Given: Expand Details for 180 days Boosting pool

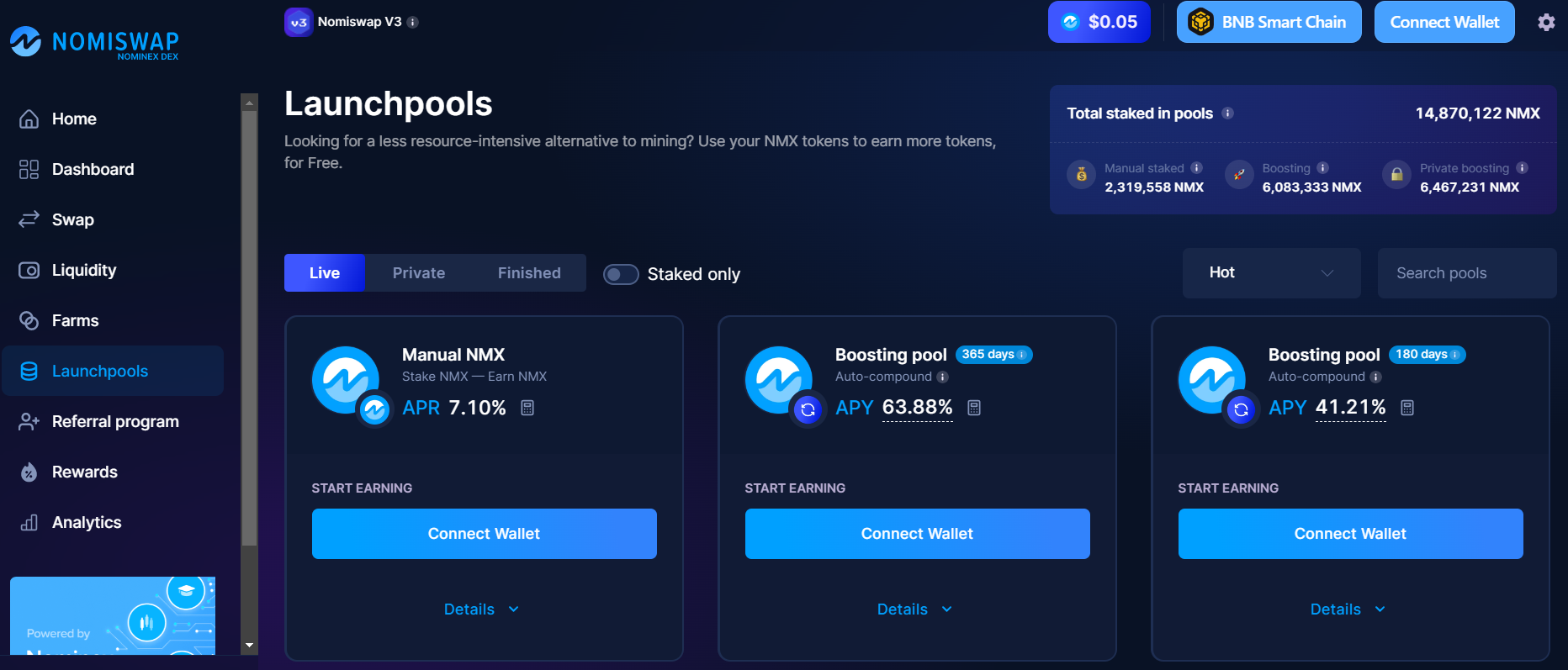Looking at the screenshot, I should point(1348,609).
